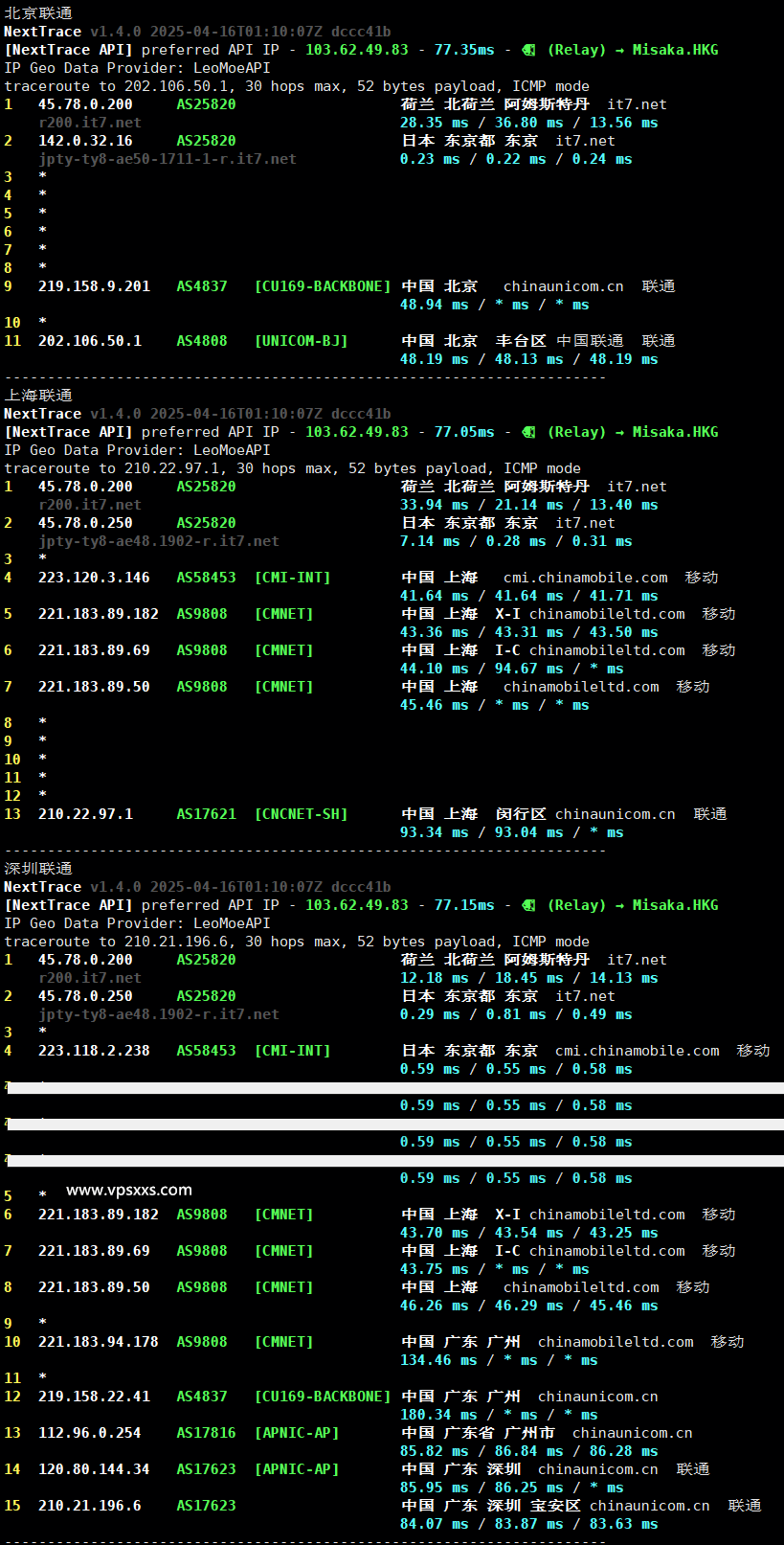Click the 丰台区 district text
The image size is (784, 1545).
tap(521, 341)
